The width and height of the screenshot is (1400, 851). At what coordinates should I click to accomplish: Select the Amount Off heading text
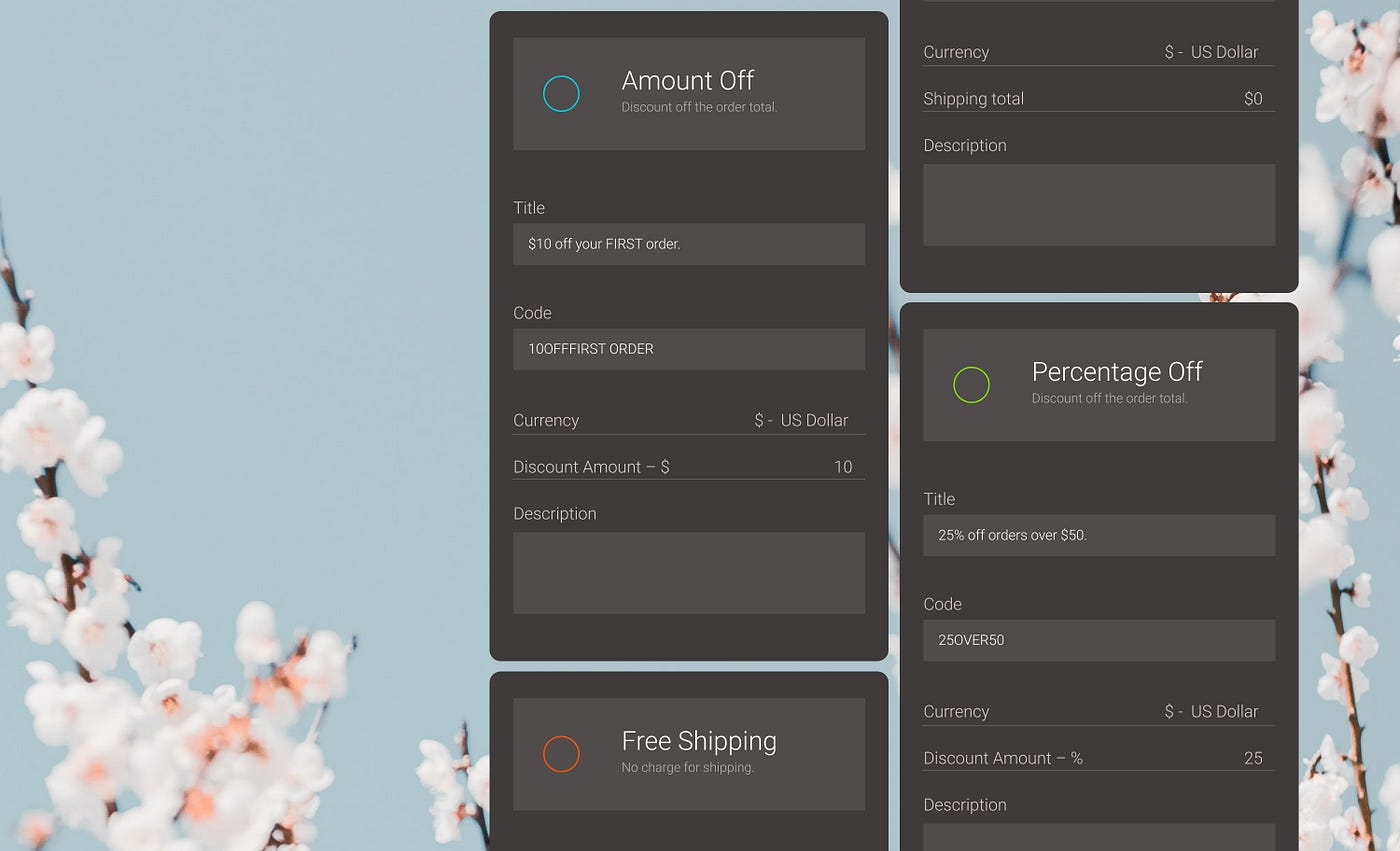[687, 81]
